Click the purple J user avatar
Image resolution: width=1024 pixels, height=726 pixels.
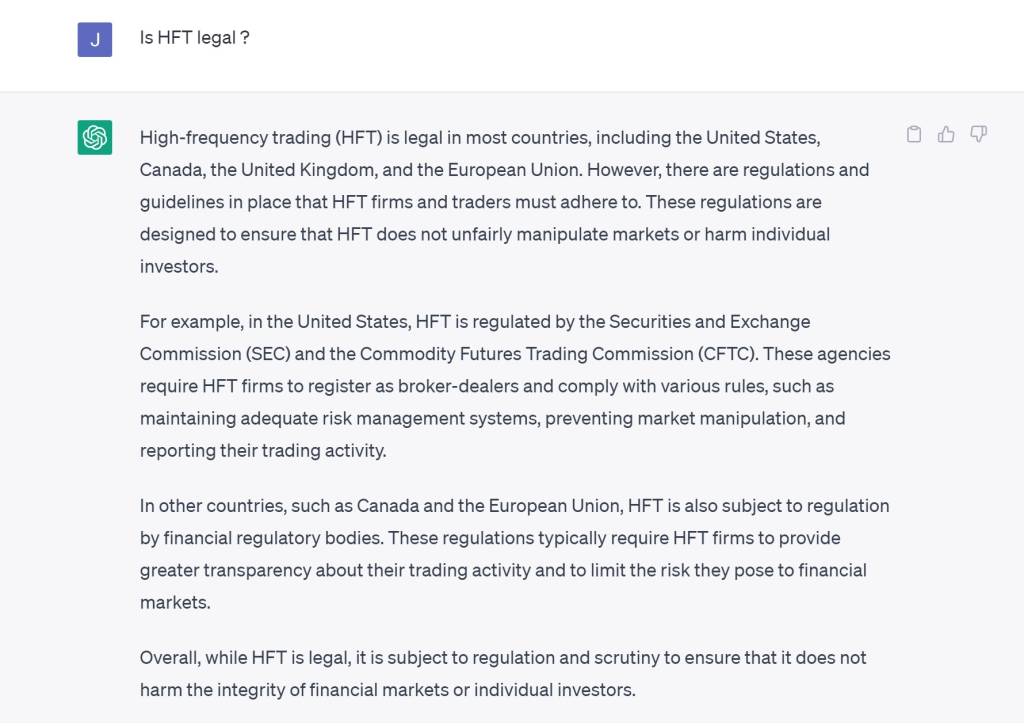[95, 40]
